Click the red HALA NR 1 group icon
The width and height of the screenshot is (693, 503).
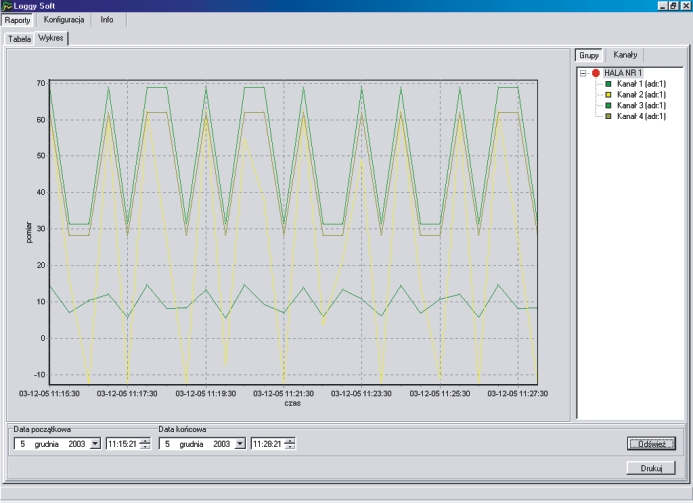[596, 73]
